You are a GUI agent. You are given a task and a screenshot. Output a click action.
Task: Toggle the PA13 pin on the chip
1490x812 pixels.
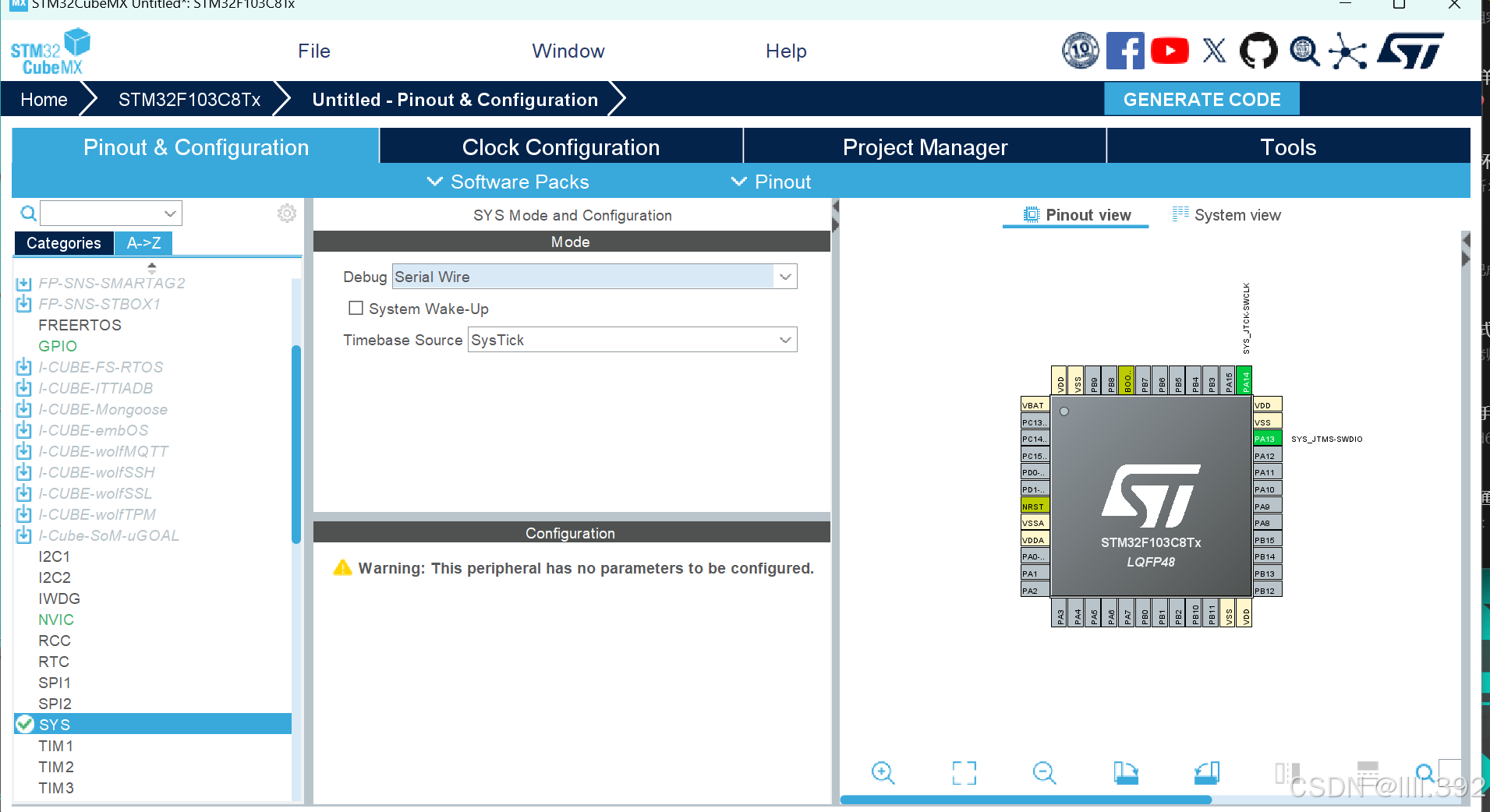[1266, 438]
